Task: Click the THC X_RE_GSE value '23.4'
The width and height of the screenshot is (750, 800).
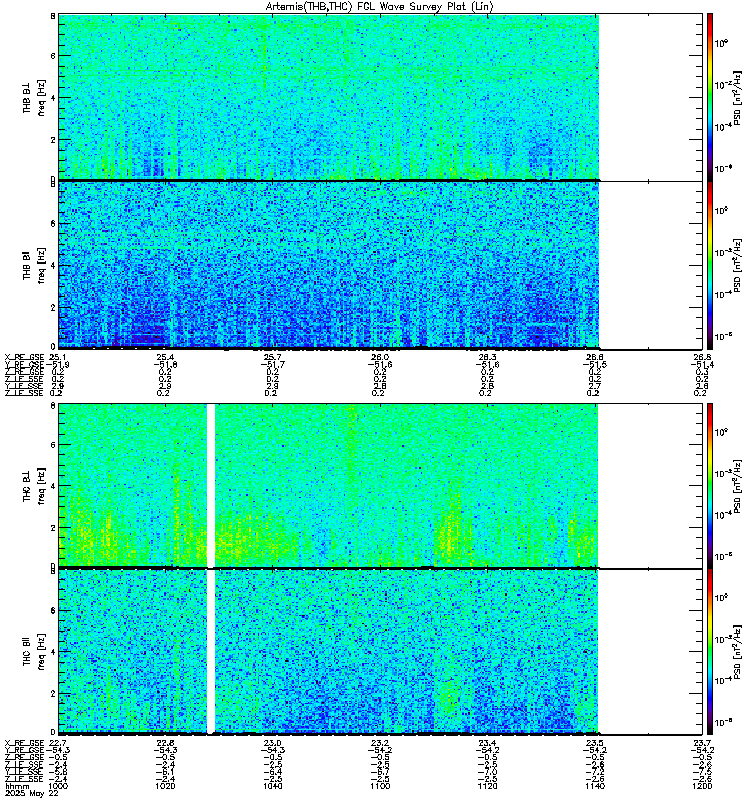Action: pyautogui.click(x=487, y=743)
